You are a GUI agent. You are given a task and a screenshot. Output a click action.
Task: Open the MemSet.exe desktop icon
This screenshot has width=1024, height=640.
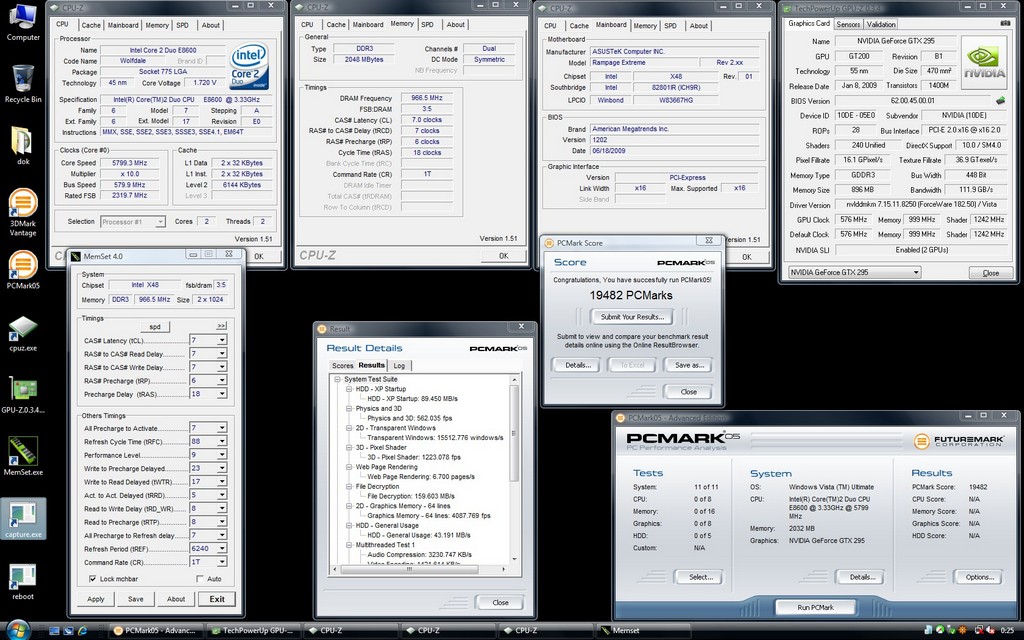point(23,456)
